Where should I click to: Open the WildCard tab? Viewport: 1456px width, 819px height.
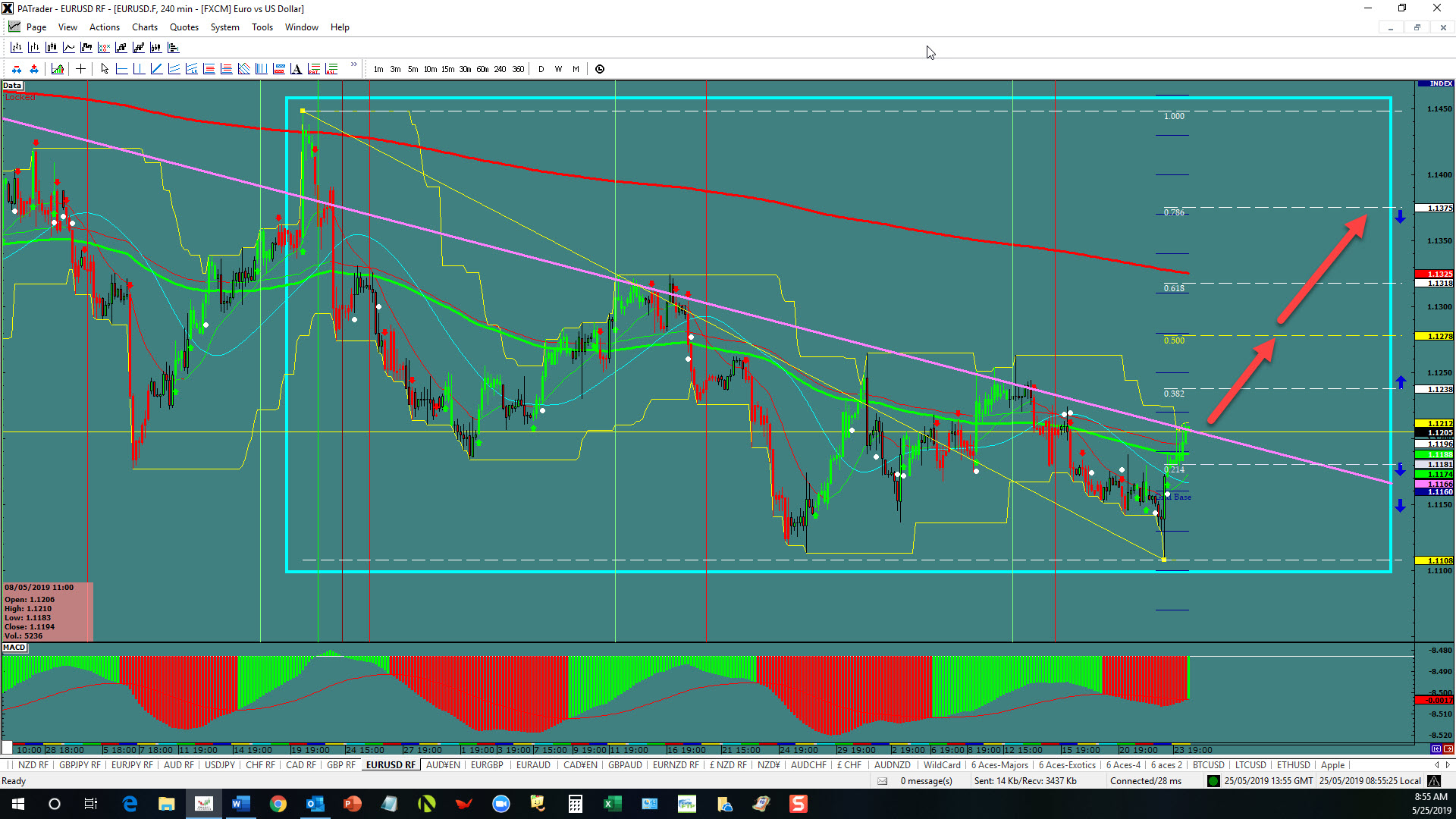[x=942, y=765]
